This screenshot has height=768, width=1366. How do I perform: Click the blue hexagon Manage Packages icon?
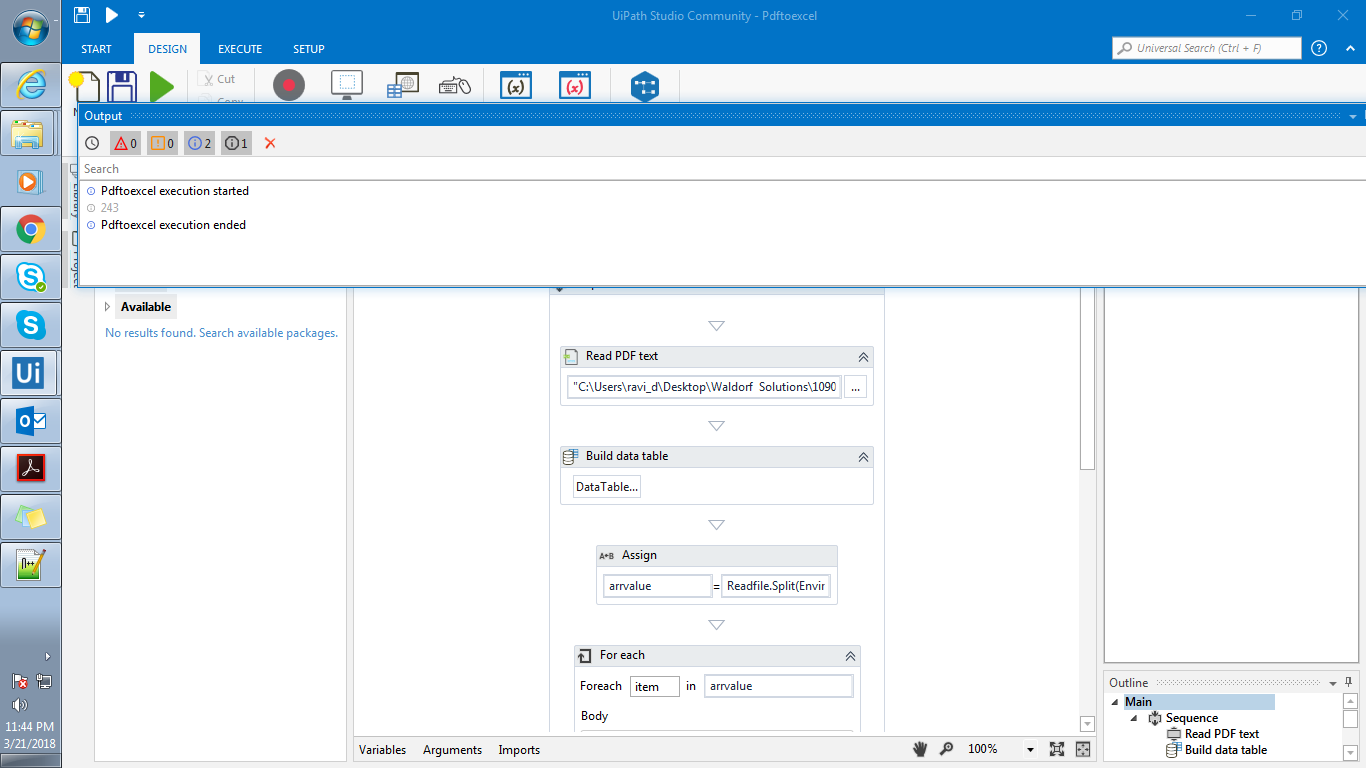click(645, 87)
